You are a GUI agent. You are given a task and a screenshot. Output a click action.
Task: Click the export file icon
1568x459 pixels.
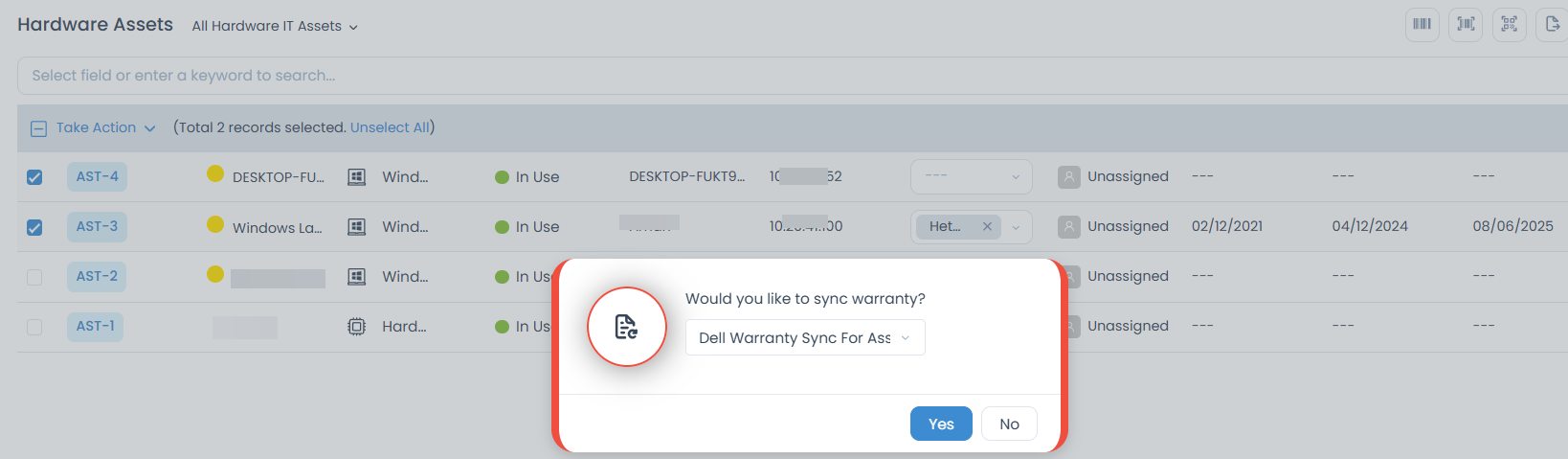pos(1552,24)
